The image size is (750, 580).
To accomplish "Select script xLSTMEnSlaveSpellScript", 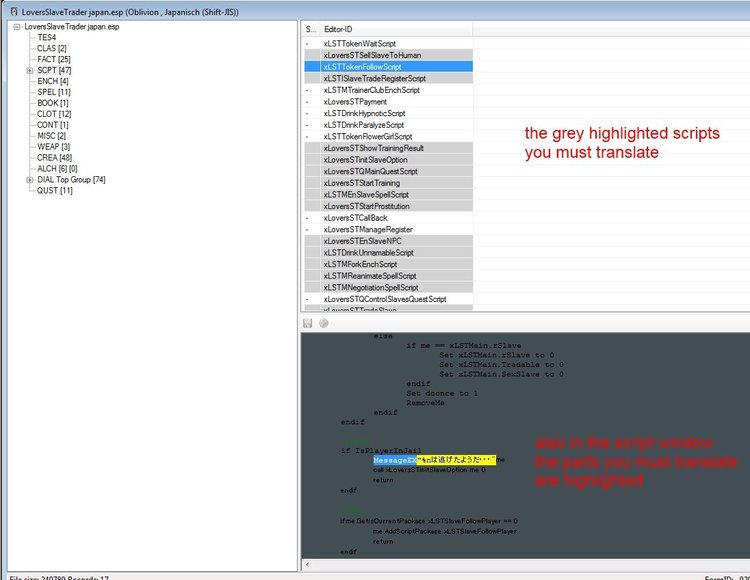I will tap(388, 195).
